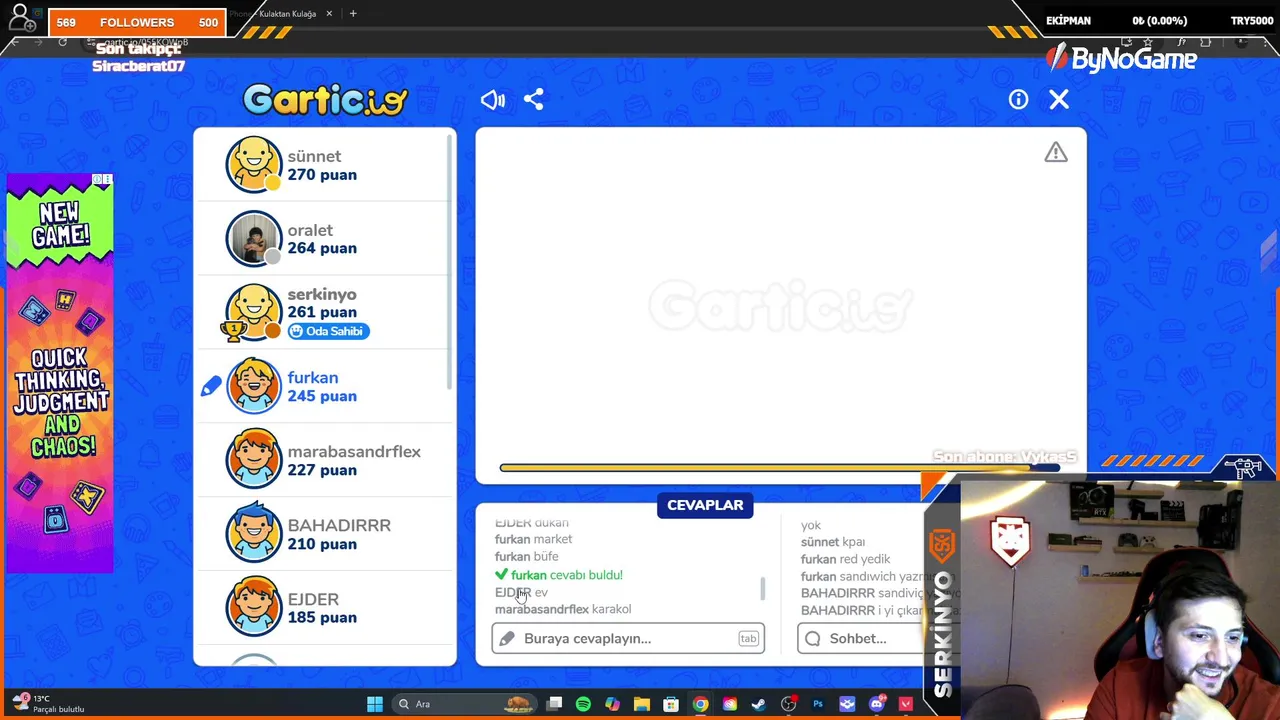The height and width of the screenshot is (720, 1280).
Task: Open Photoshop from the taskbar
Action: coord(818,704)
